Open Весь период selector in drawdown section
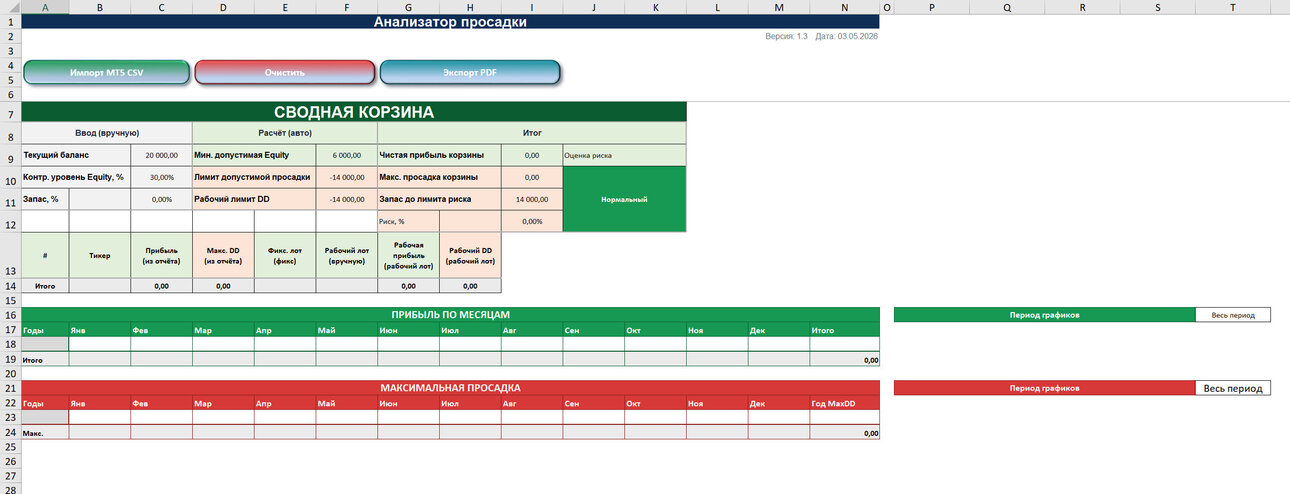The width and height of the screenshot is (1290, 494). point(1232,388)
